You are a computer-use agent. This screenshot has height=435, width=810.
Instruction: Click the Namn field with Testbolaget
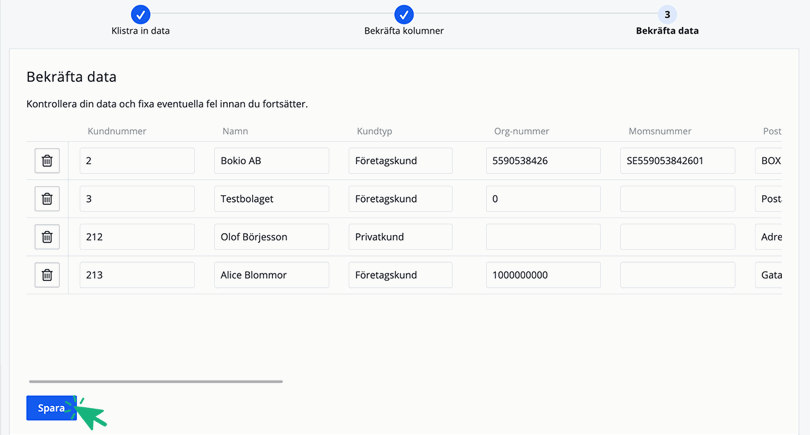pos(271,199)
